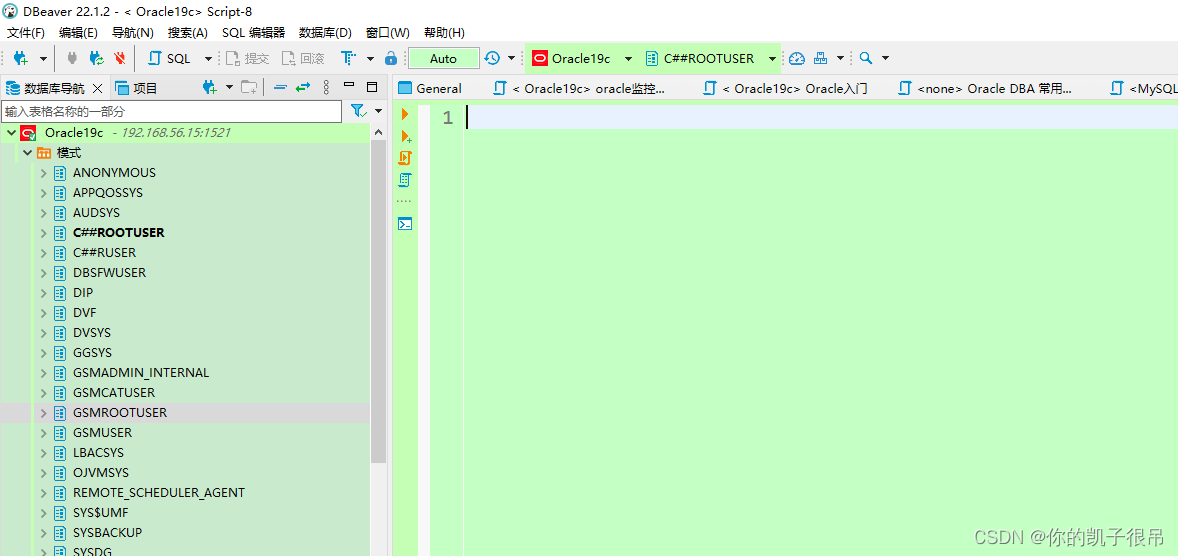Open dropdown next to transaction log icon
Screen dimensions: 1178x556
coord(370,59)
